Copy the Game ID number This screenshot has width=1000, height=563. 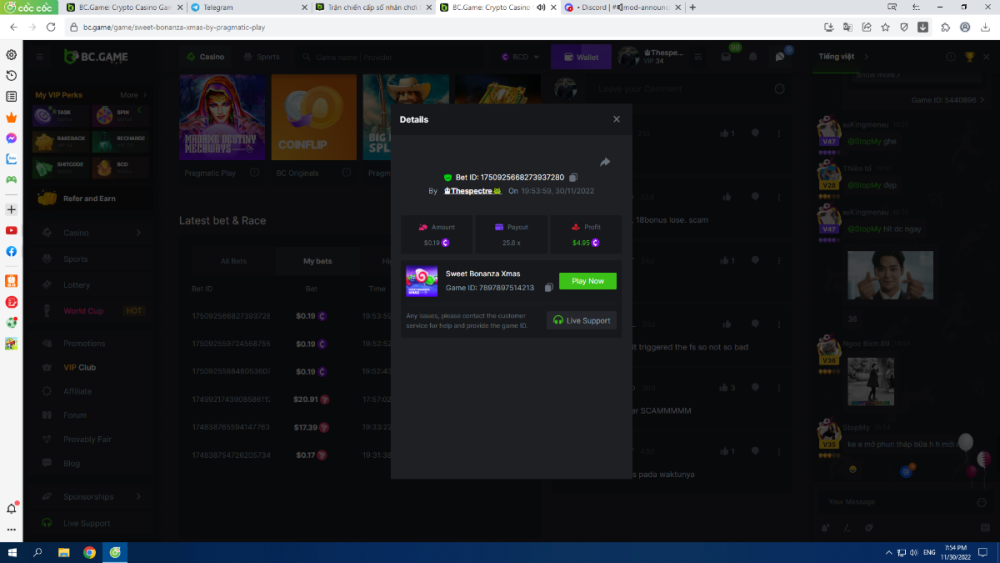tap(549, 288)
